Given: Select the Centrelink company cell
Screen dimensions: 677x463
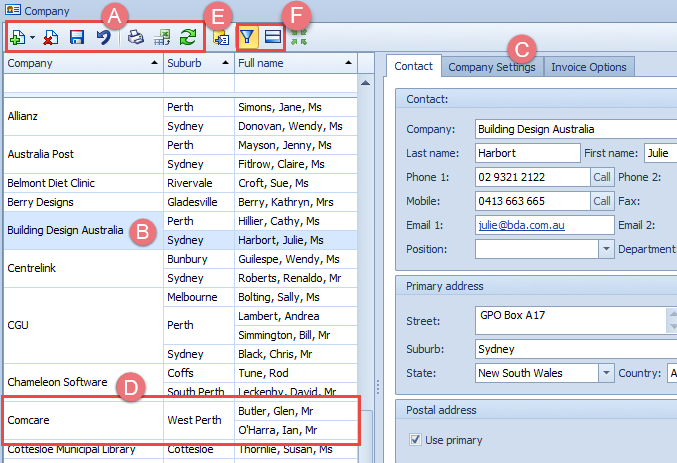Looking at the screenshot, I should pos(83,269).
